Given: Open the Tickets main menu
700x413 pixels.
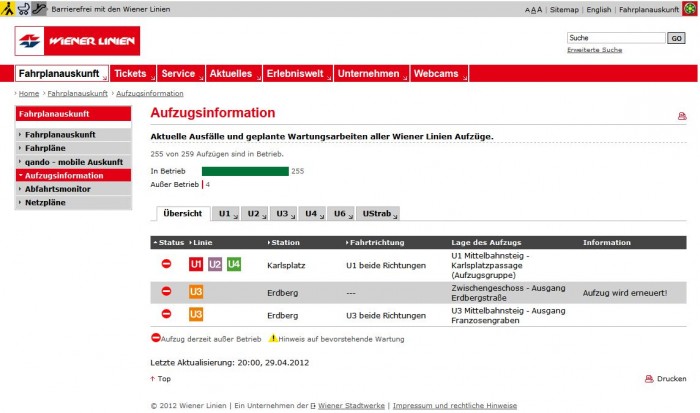Looking at the screenshot, I should point(133,74).
